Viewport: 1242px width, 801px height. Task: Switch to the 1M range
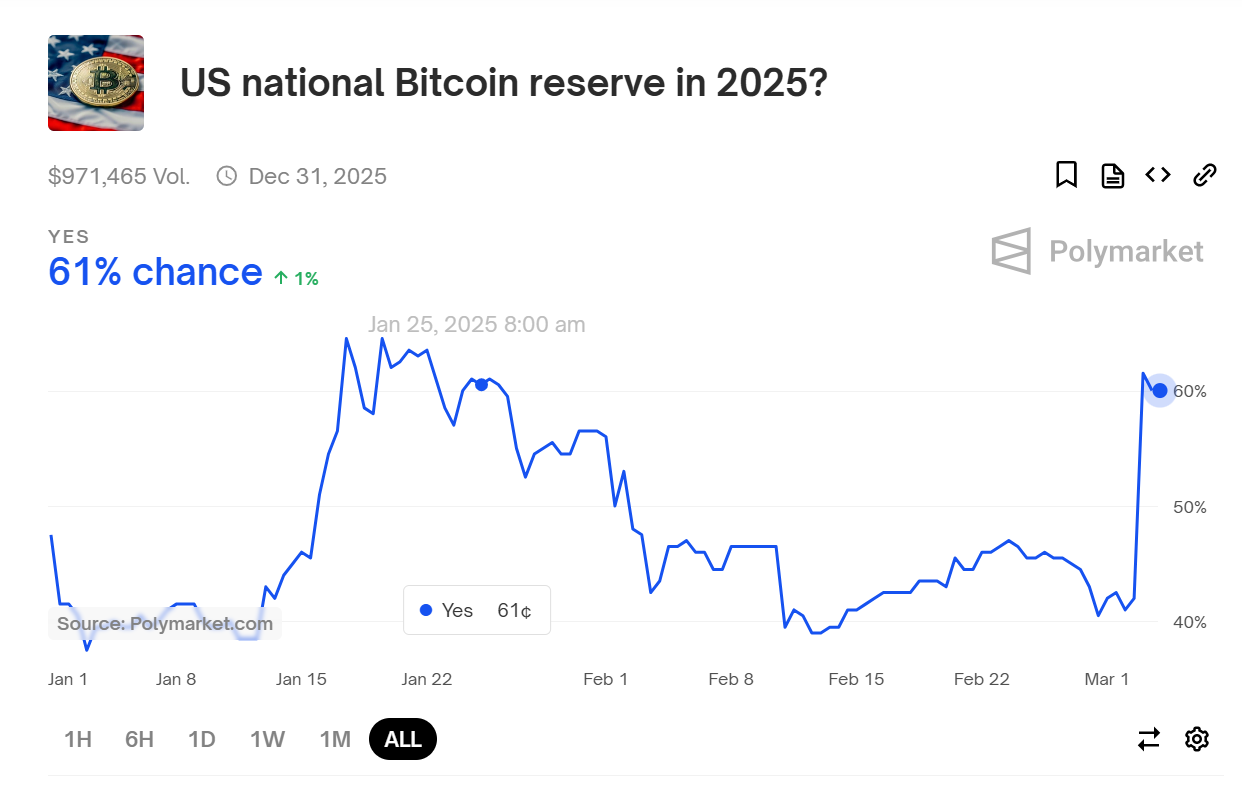[x=335, y=740]
